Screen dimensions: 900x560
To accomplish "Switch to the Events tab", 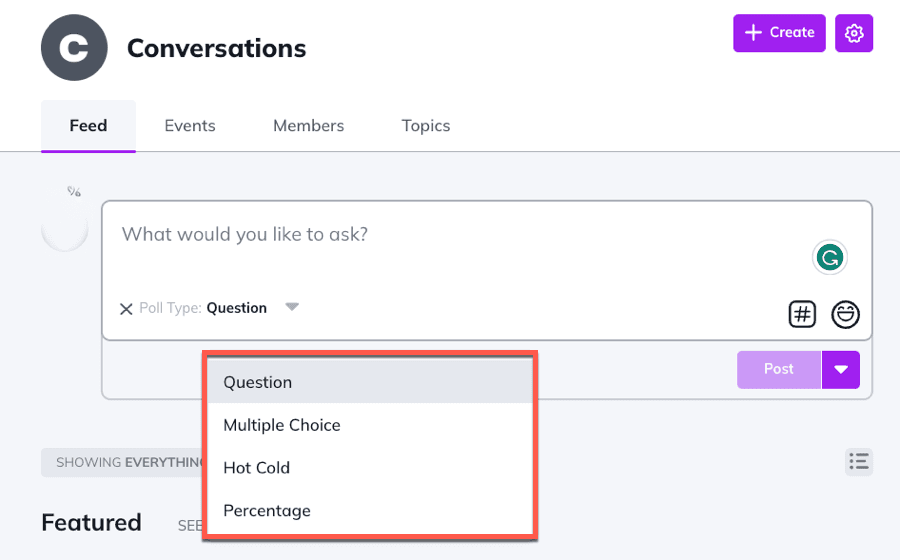I will pos(190,126).
